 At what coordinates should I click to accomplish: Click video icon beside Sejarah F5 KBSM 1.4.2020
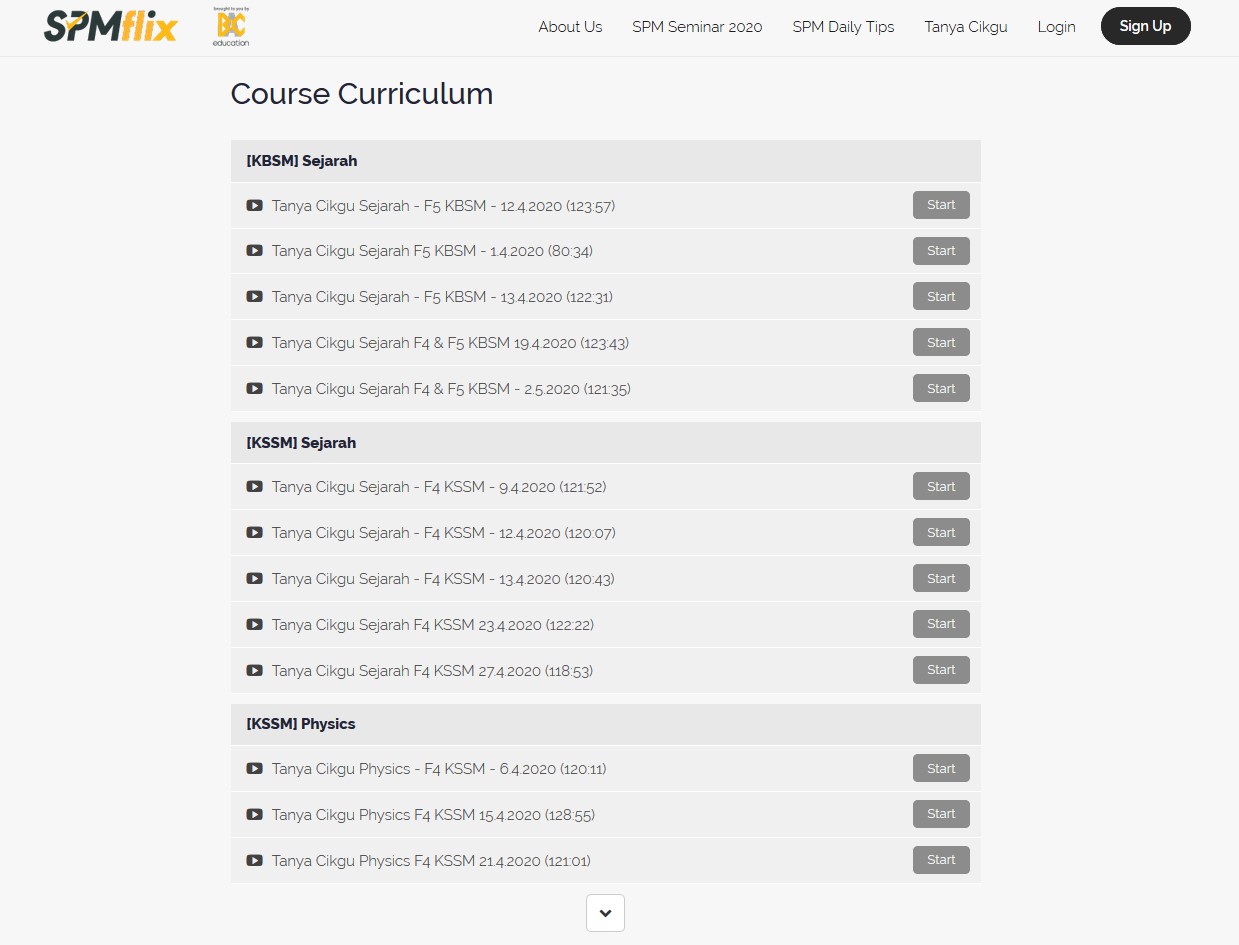[x=255, y=251]
